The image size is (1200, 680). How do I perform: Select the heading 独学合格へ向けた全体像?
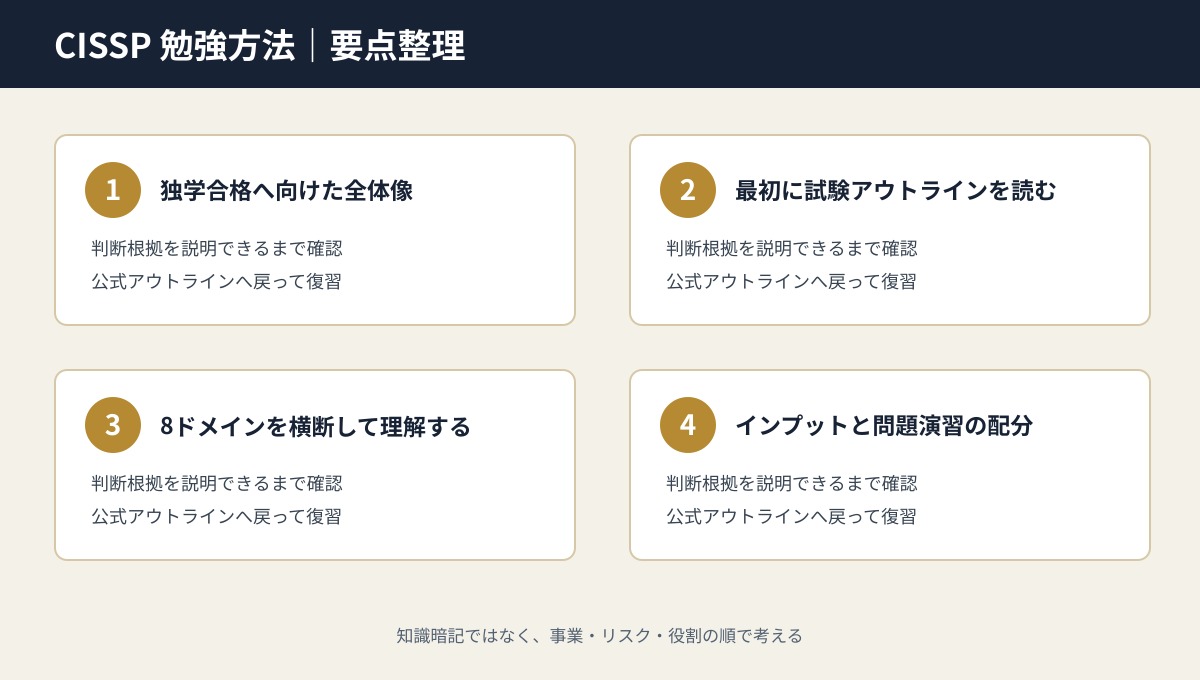[287, 190]
